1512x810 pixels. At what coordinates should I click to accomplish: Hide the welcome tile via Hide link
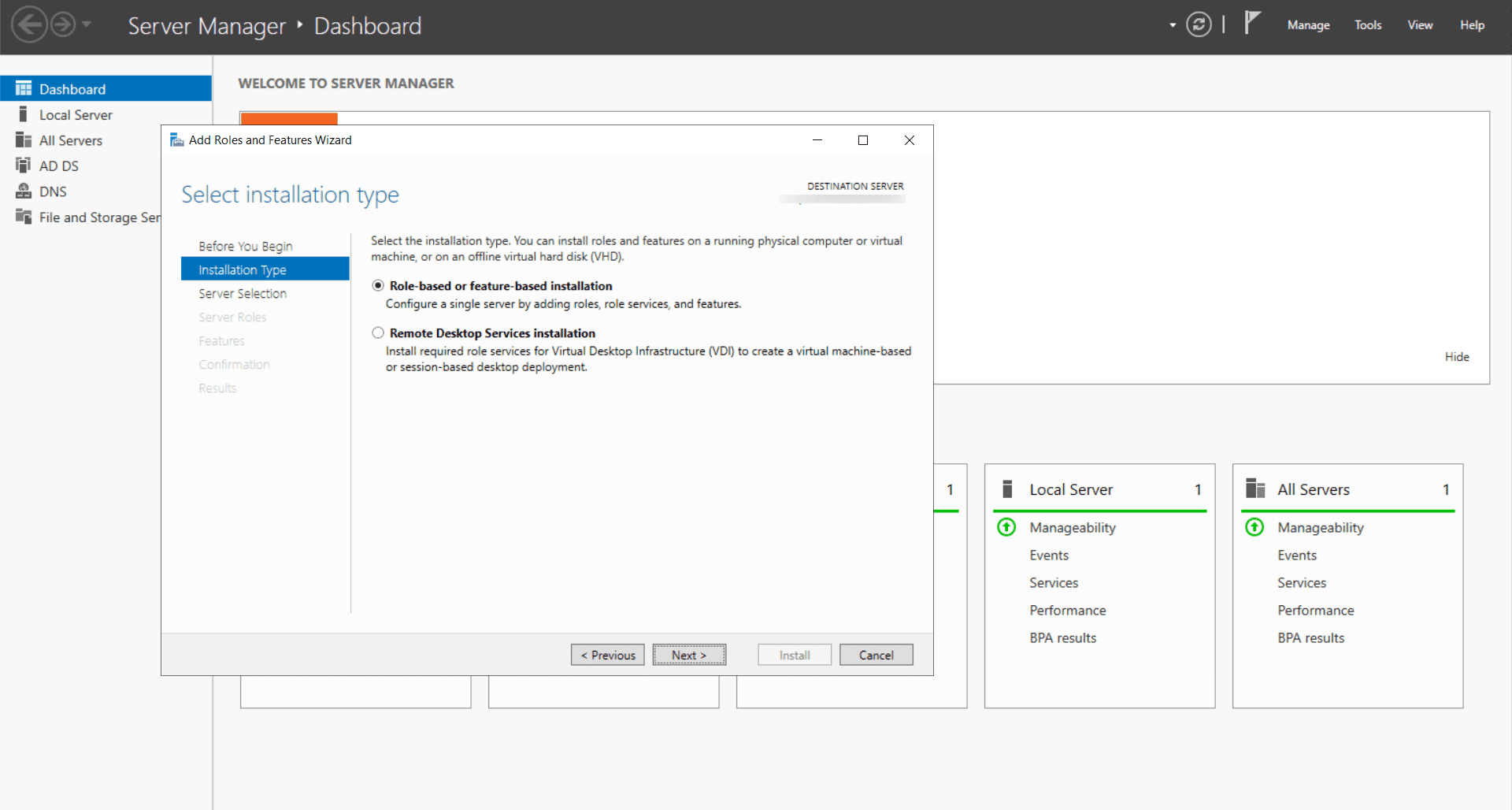[1457, 357]
